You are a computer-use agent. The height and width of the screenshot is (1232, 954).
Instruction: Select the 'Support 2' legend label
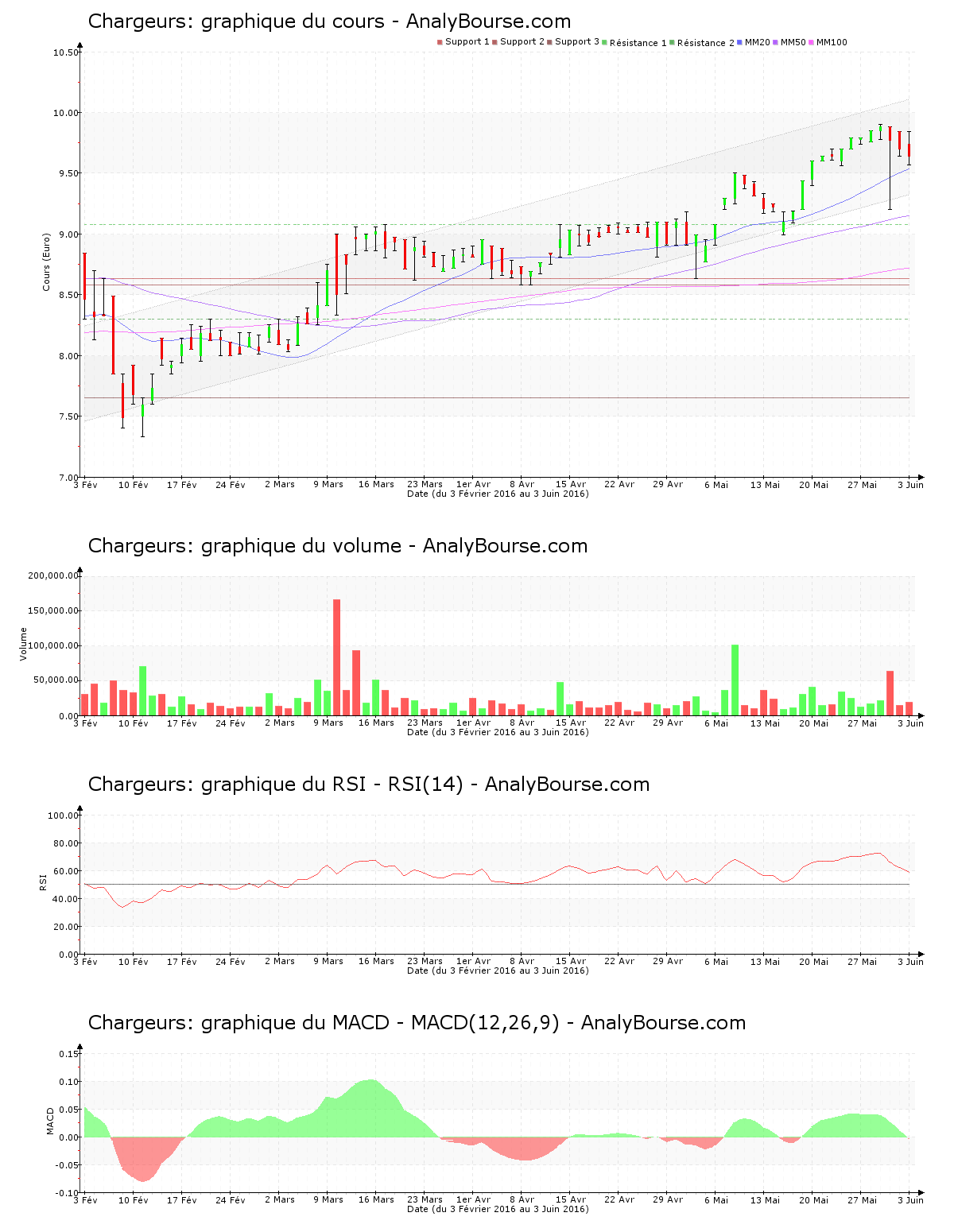pyautogui.click(x=522, y=42)
